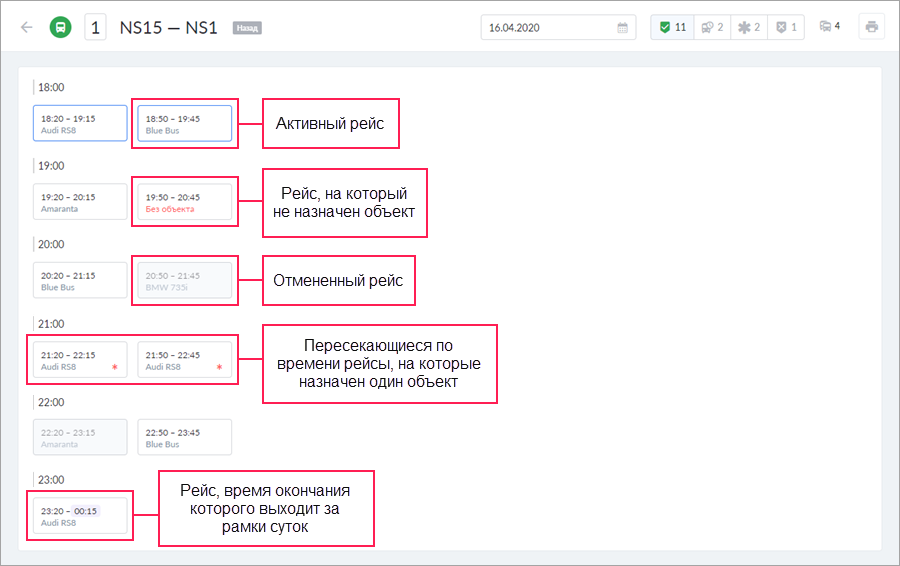Click the date field 16.04.2020
The height and width of the screenshot is (566, 900).
click(x=558, y=28)
